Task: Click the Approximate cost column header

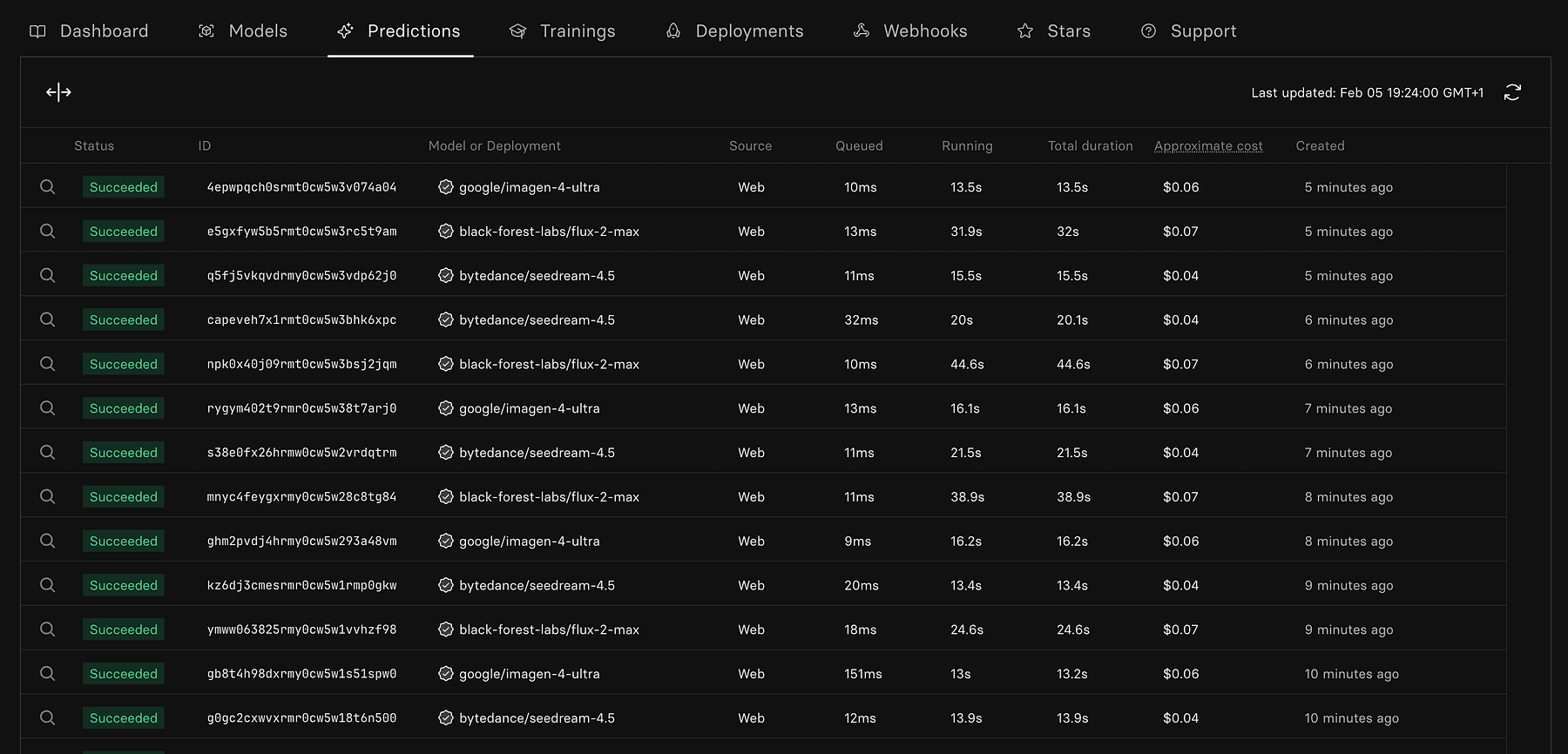Action: [x=1208, y=146]
